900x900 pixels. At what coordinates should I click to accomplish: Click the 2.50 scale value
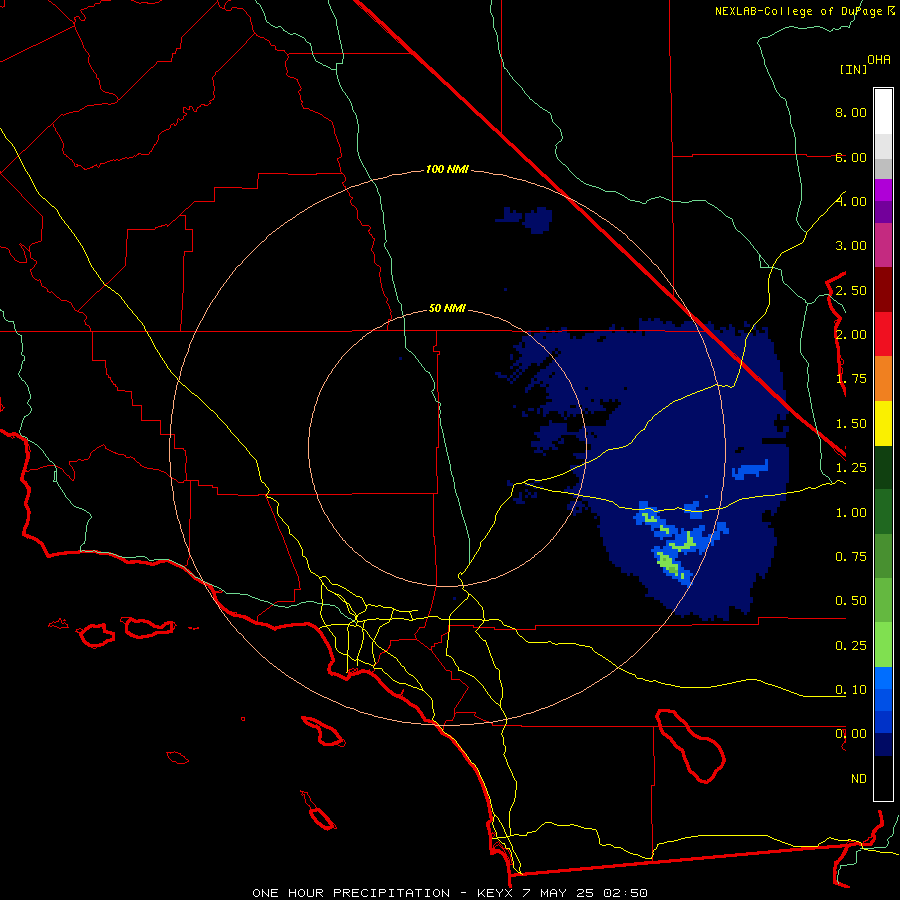[851, 290]
